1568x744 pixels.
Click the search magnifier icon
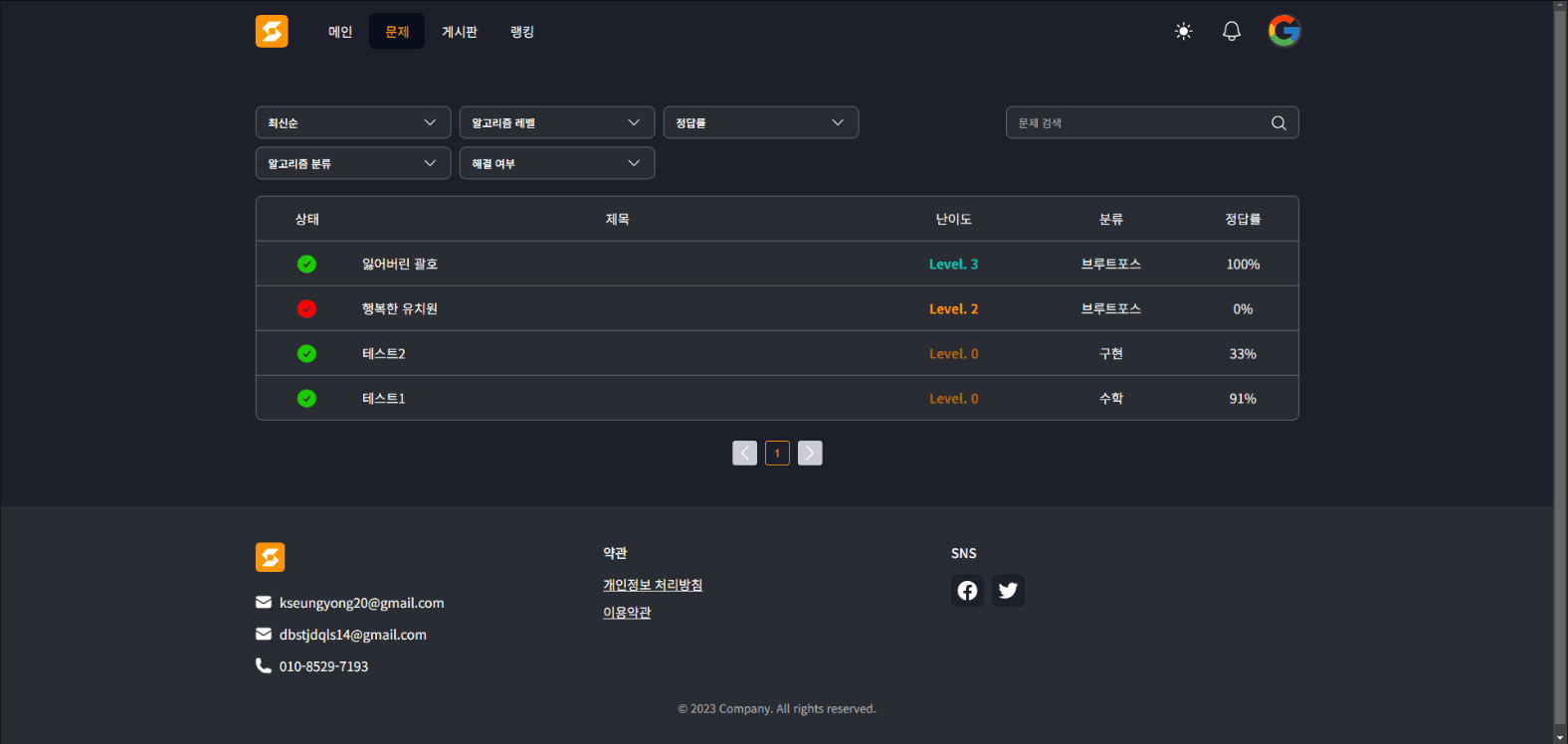pyautogui.click(x=1278, y=123)
